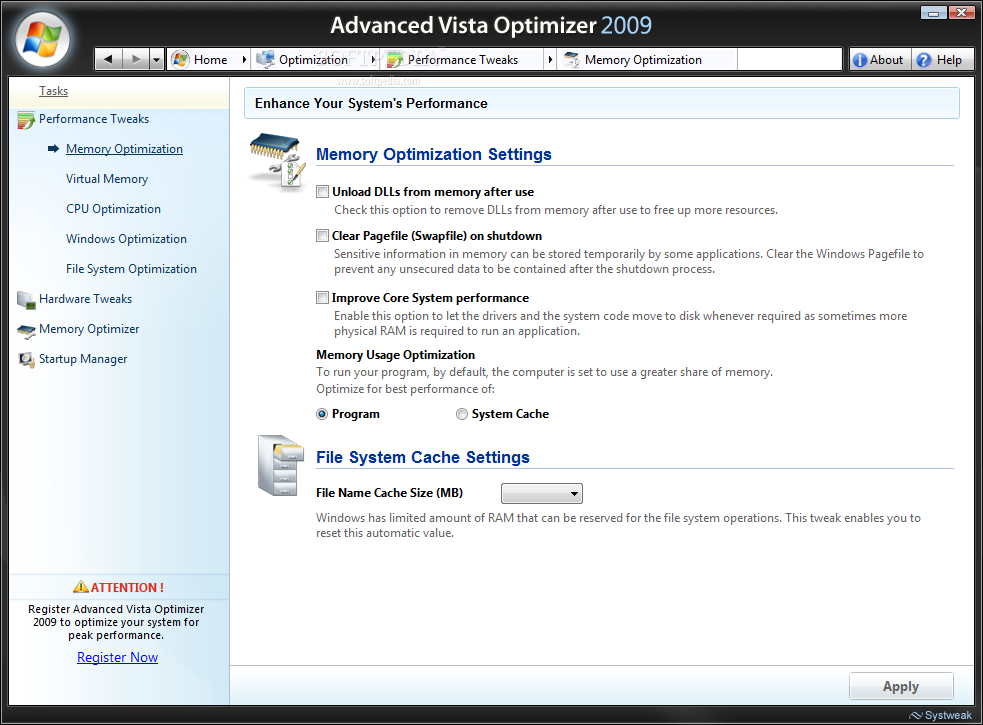Open the navigation history dropdown arrow
This screenshot has height=725, width=983.
157,60
